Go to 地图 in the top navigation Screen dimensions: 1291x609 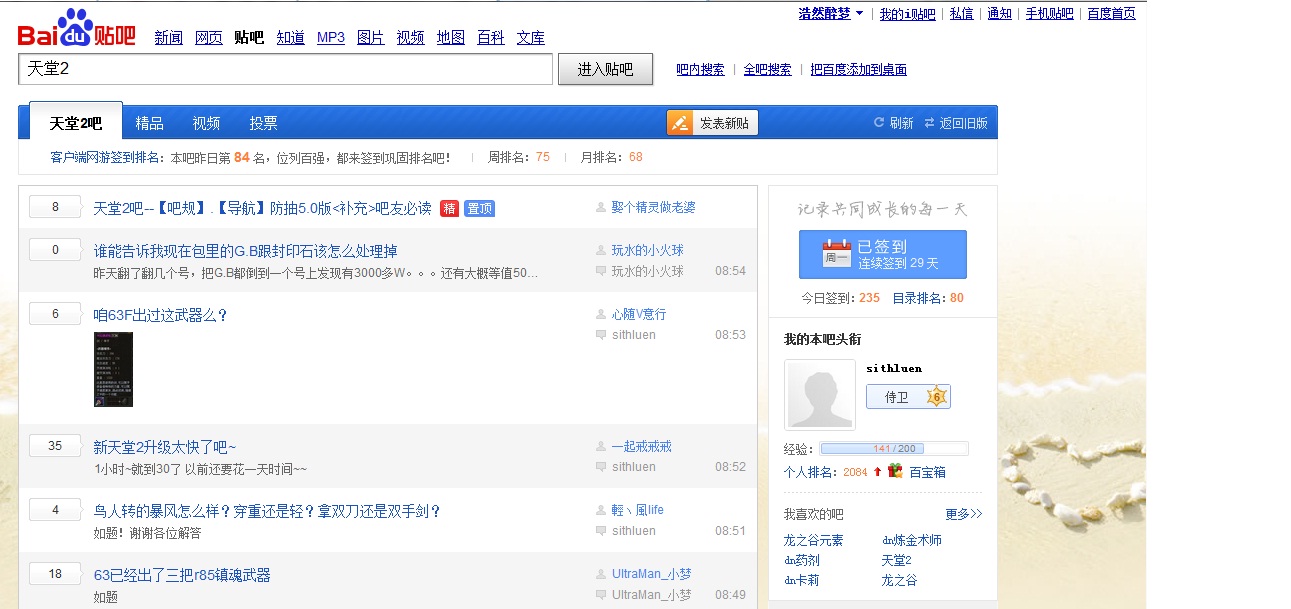[450, 37]
